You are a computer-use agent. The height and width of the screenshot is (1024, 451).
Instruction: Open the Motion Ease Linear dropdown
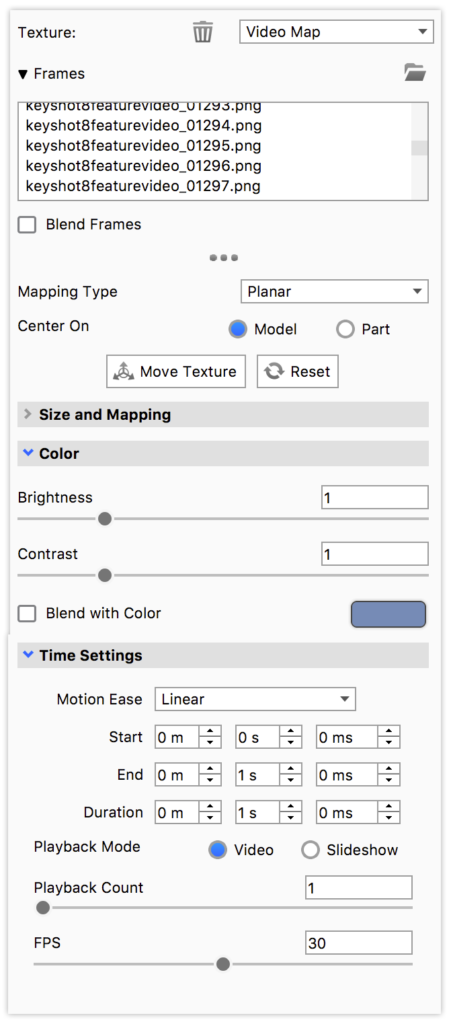pos(255,699)
